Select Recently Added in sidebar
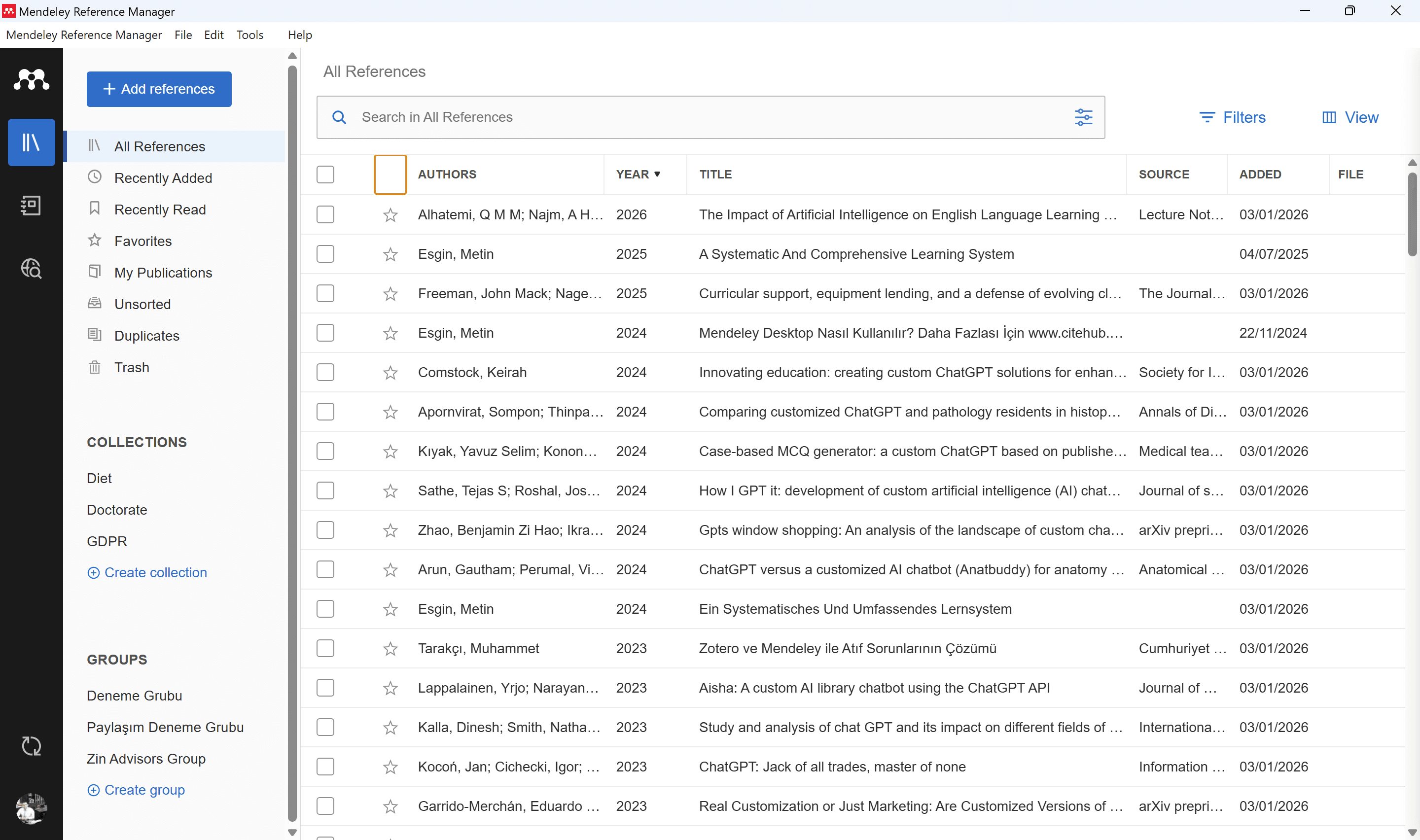This screenshot has height=840, width=1420. 176,178
